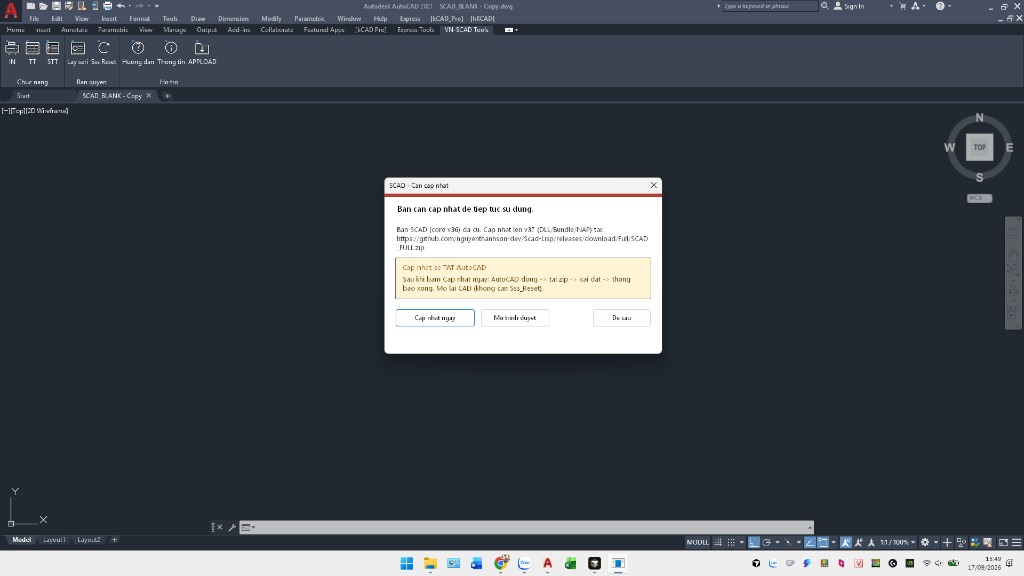Switch to the Annotate ribbon tab
Image resolution: width=1024 pixels, height=576 pixels.
(74, 29)
